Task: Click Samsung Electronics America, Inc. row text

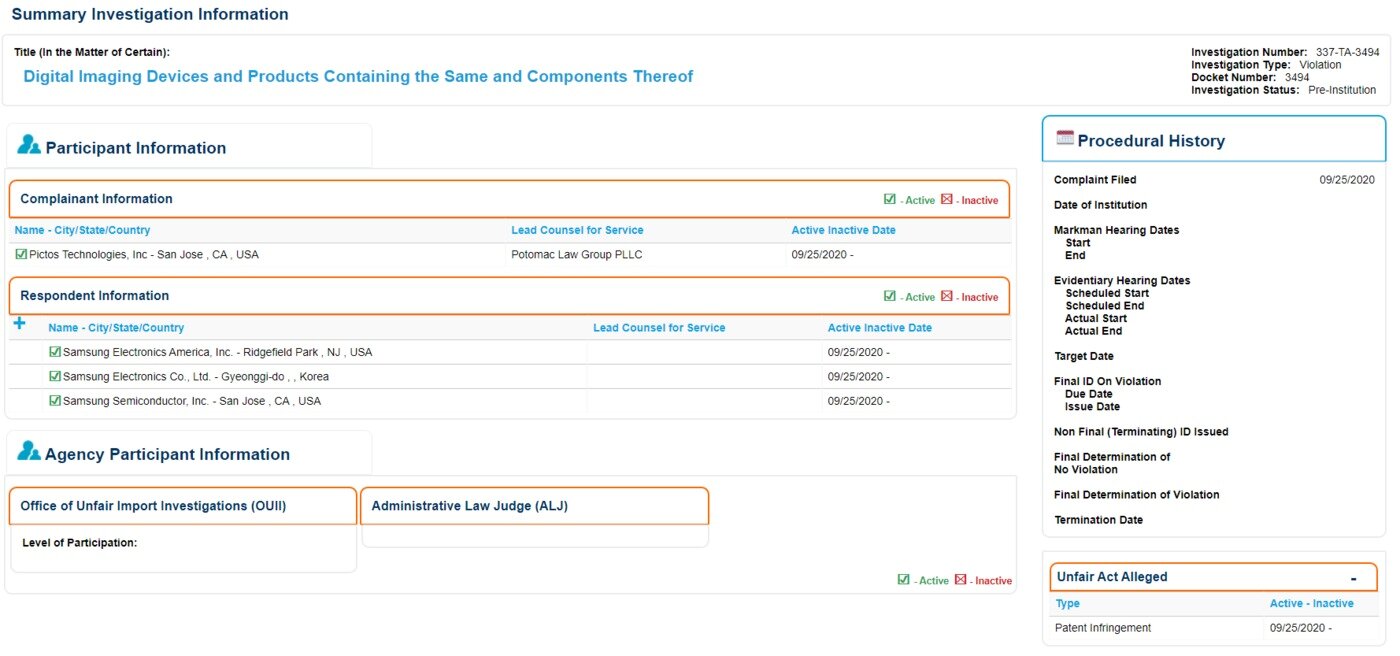Action: (x=217, y=352)
